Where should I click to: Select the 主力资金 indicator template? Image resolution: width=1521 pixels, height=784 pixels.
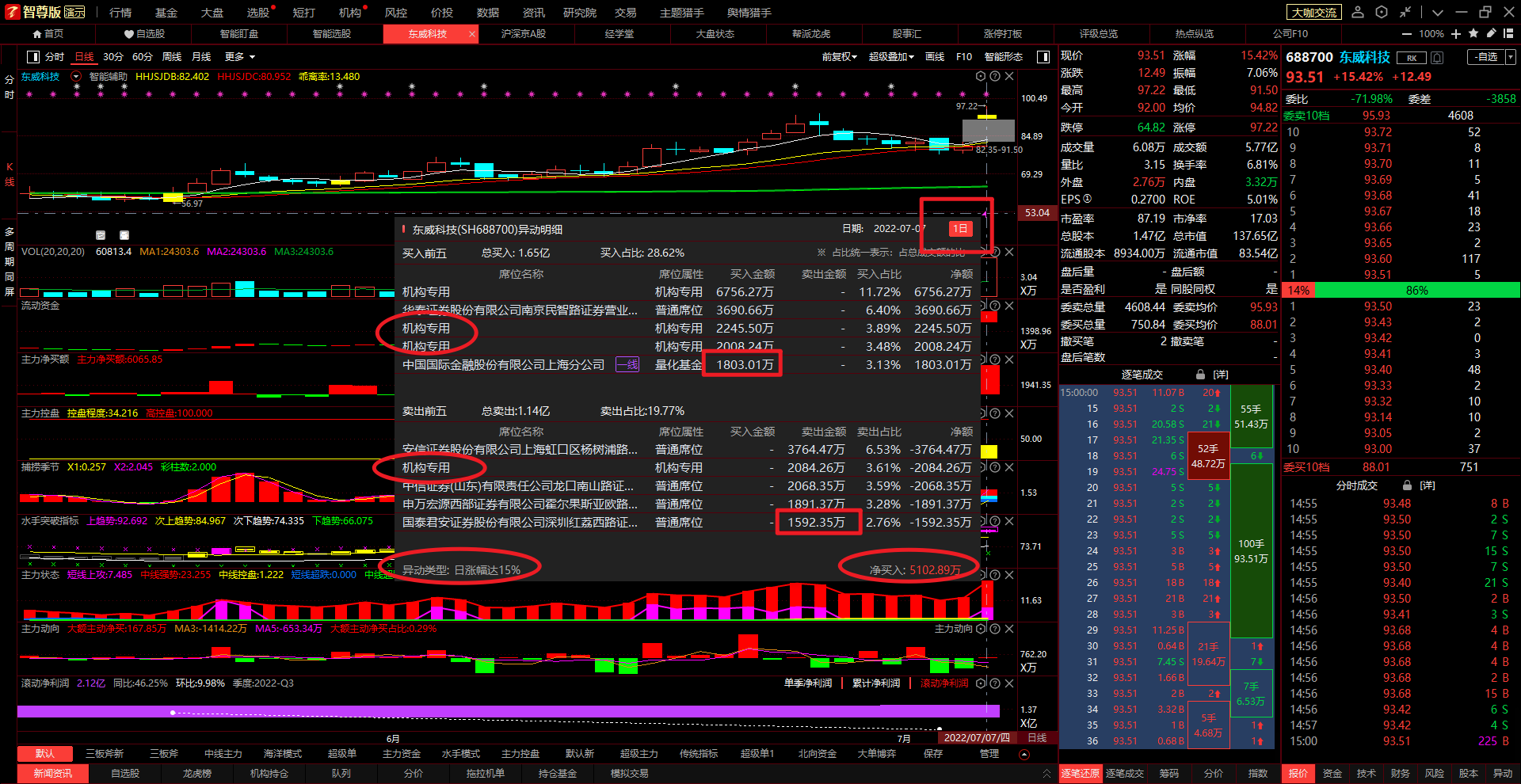coord(402,754)
